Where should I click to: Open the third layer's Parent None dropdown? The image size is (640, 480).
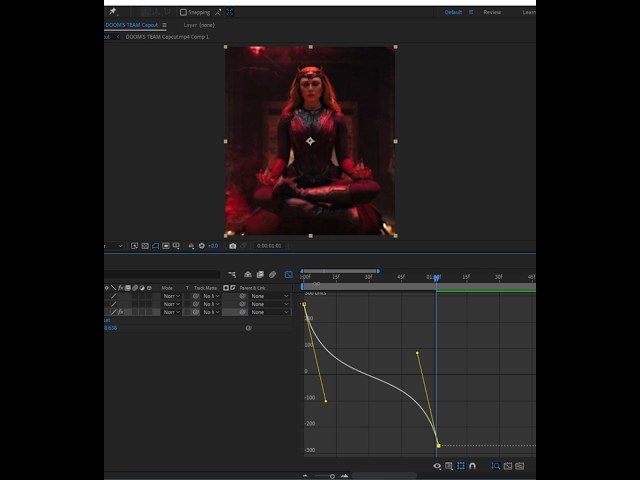pos(270,312)
